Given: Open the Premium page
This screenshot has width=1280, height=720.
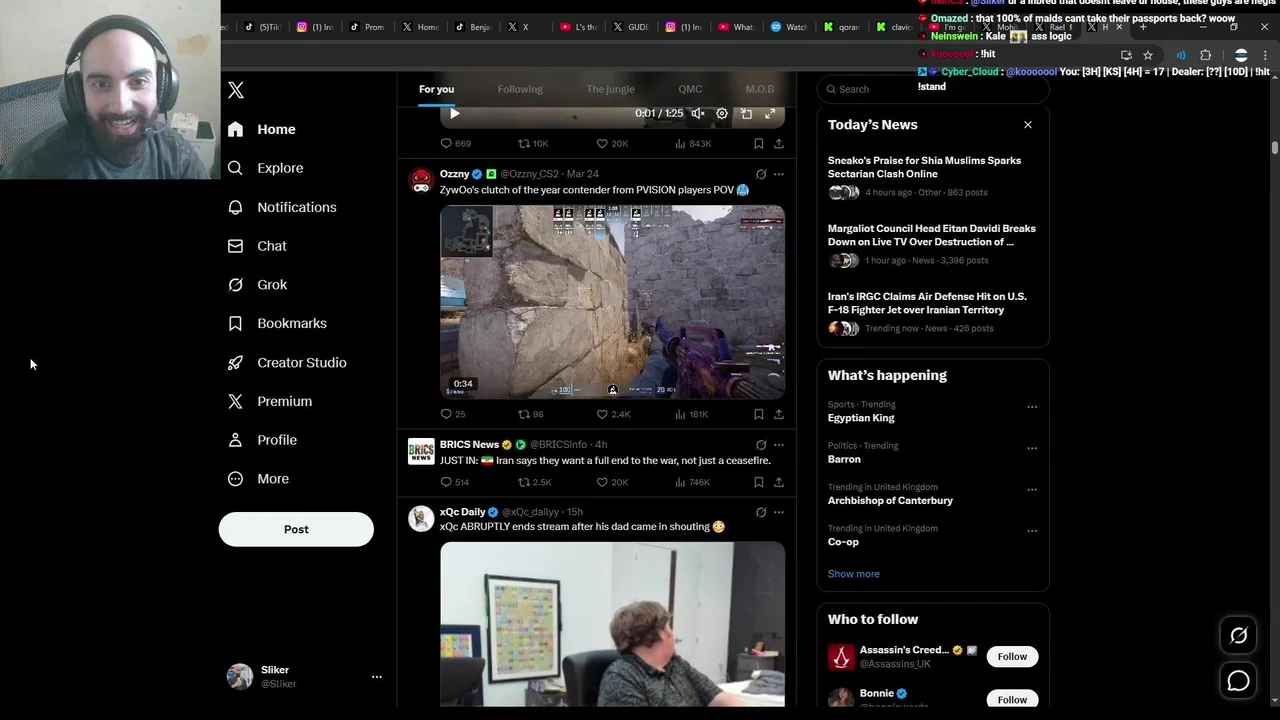Looking at the screenshot, I should 271,401.
